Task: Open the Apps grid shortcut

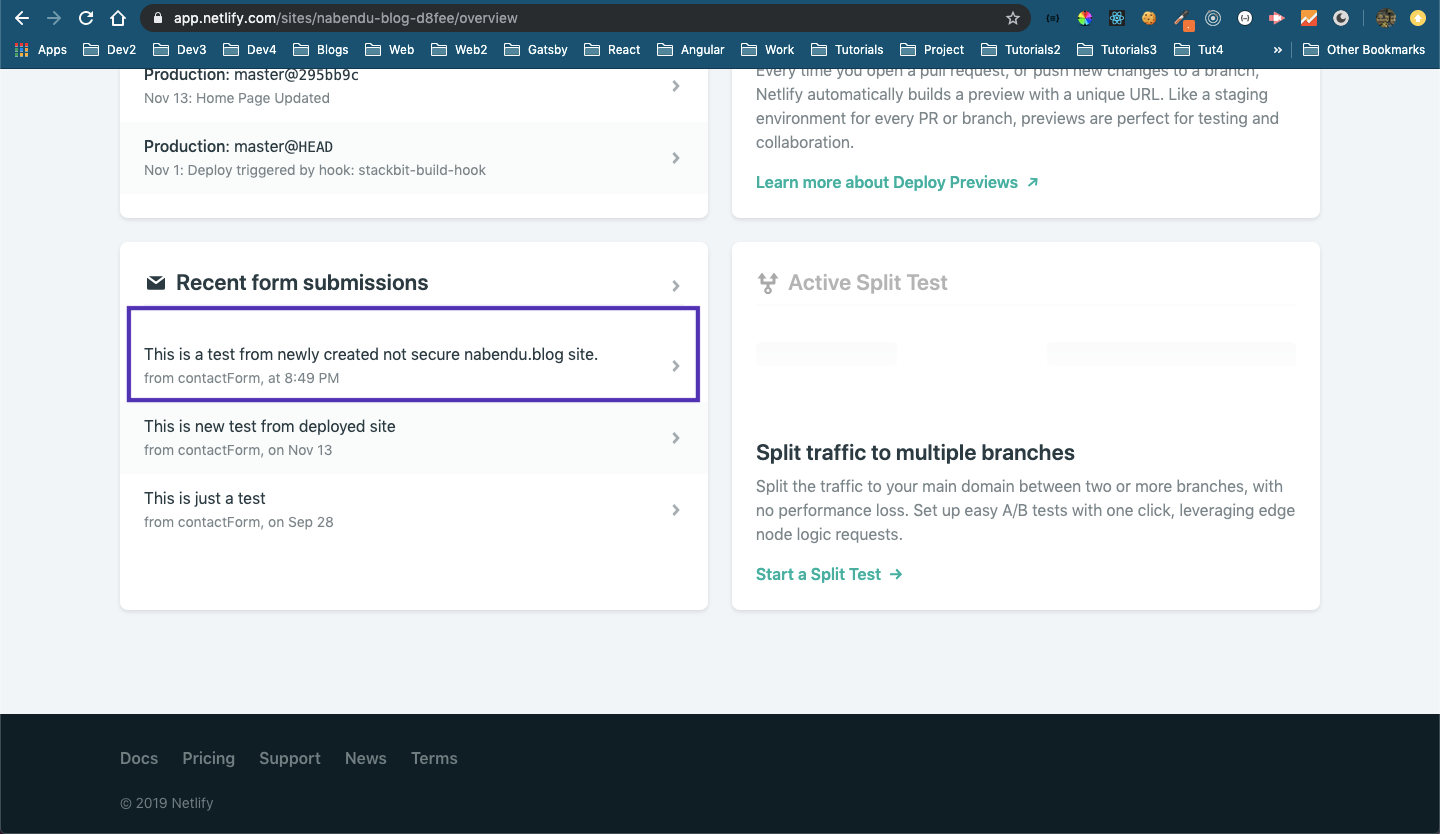Action: 42,49
